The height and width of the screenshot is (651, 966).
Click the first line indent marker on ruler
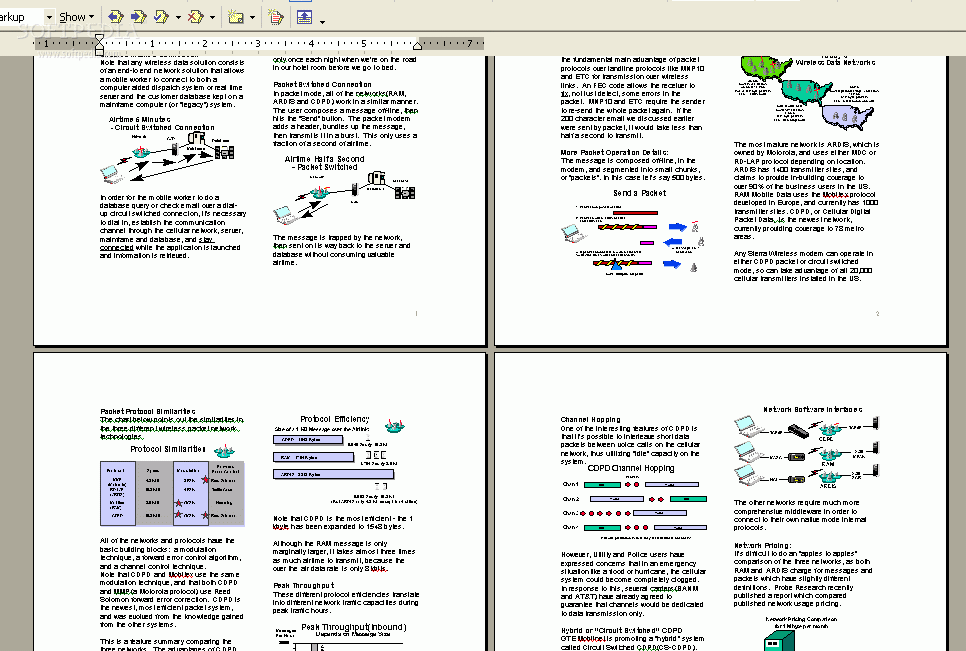coord(99,38)
